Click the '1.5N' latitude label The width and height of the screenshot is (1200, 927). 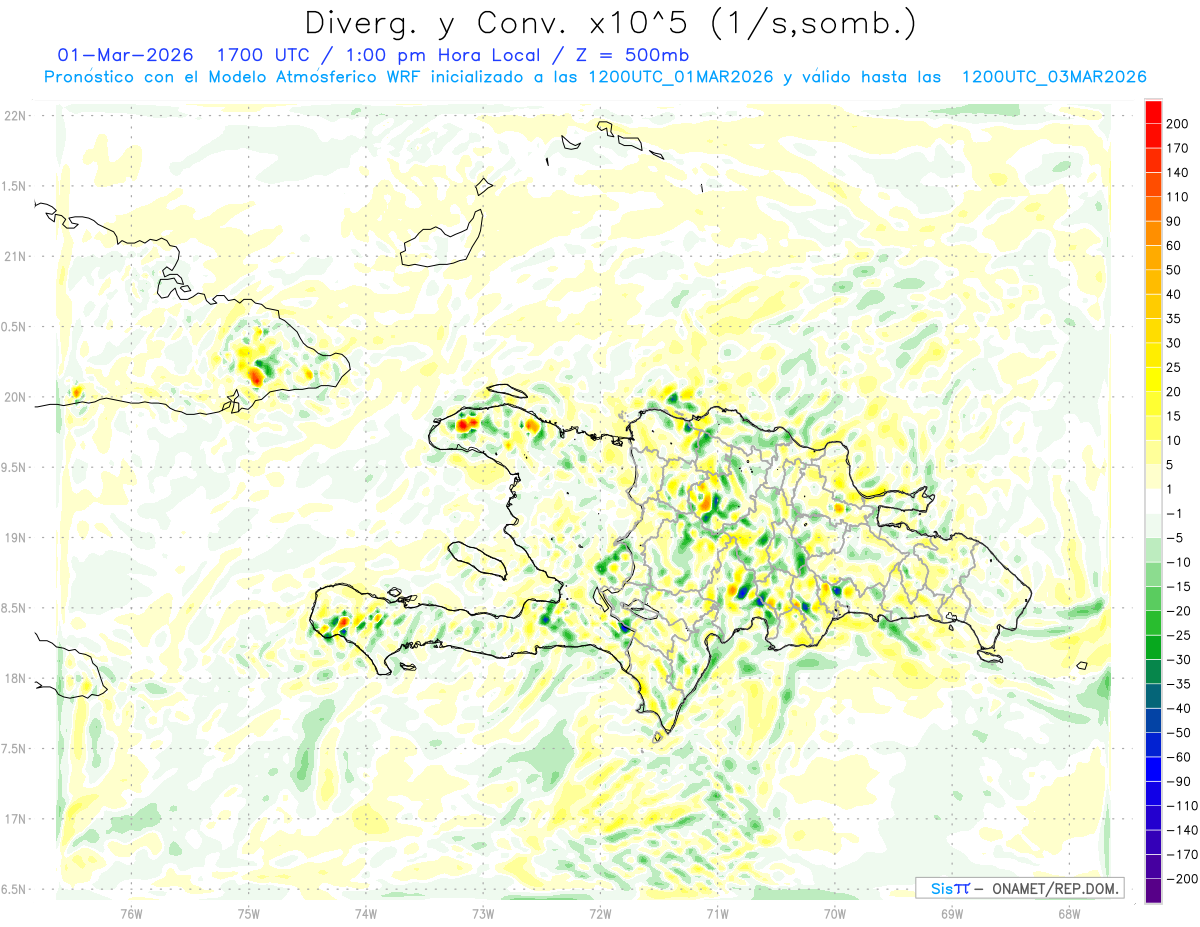pos(14,186)
